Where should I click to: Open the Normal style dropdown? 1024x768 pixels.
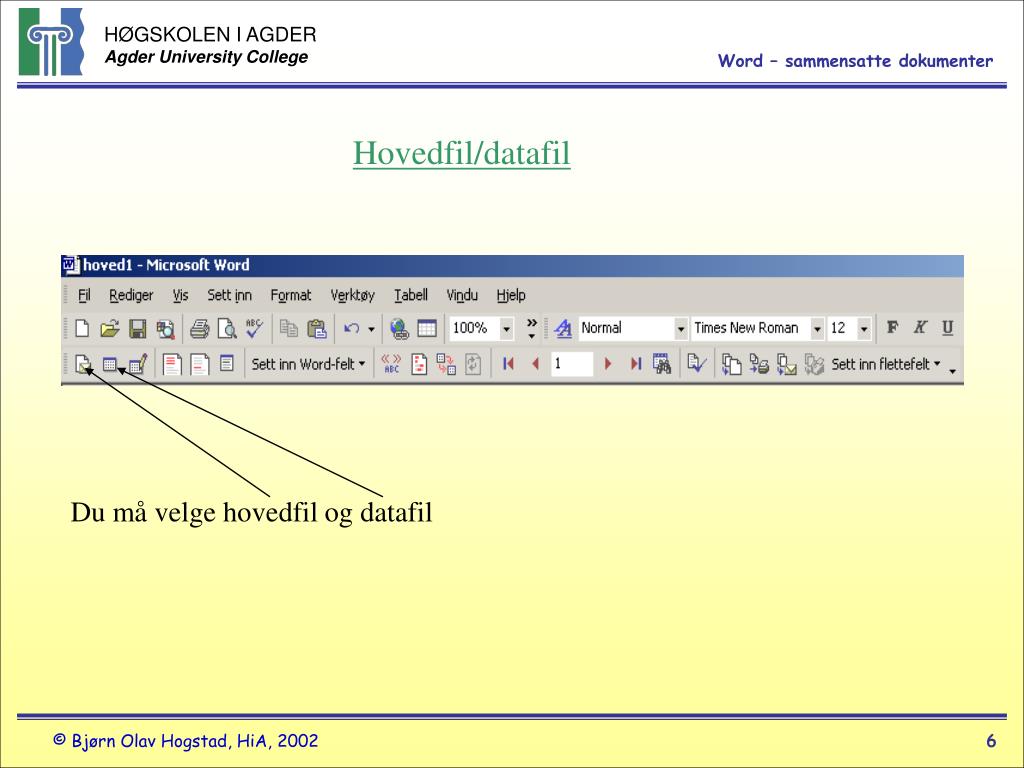click(680, 328)
